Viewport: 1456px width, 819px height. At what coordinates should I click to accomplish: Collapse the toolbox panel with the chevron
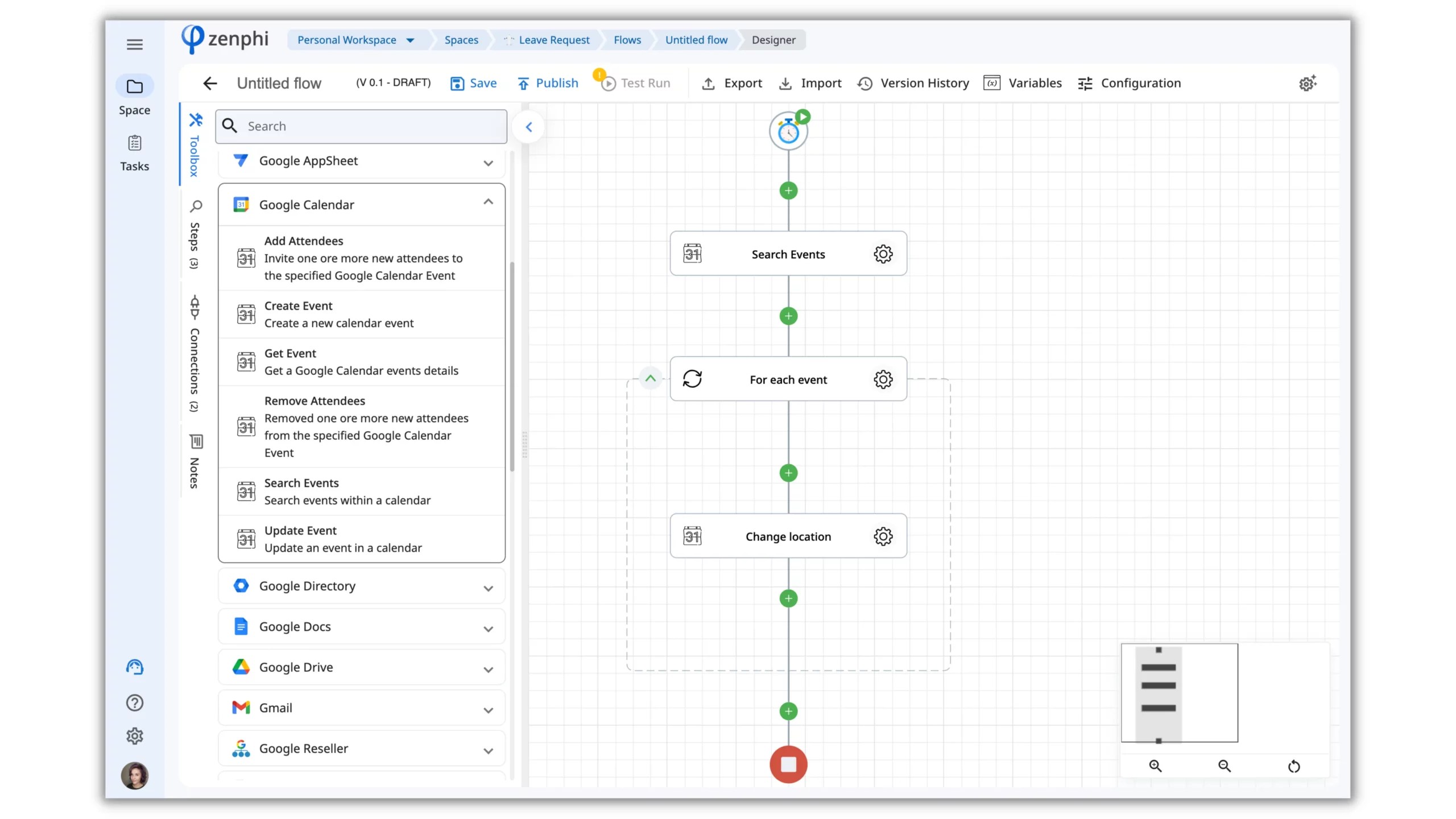click(x=528, y=126)
